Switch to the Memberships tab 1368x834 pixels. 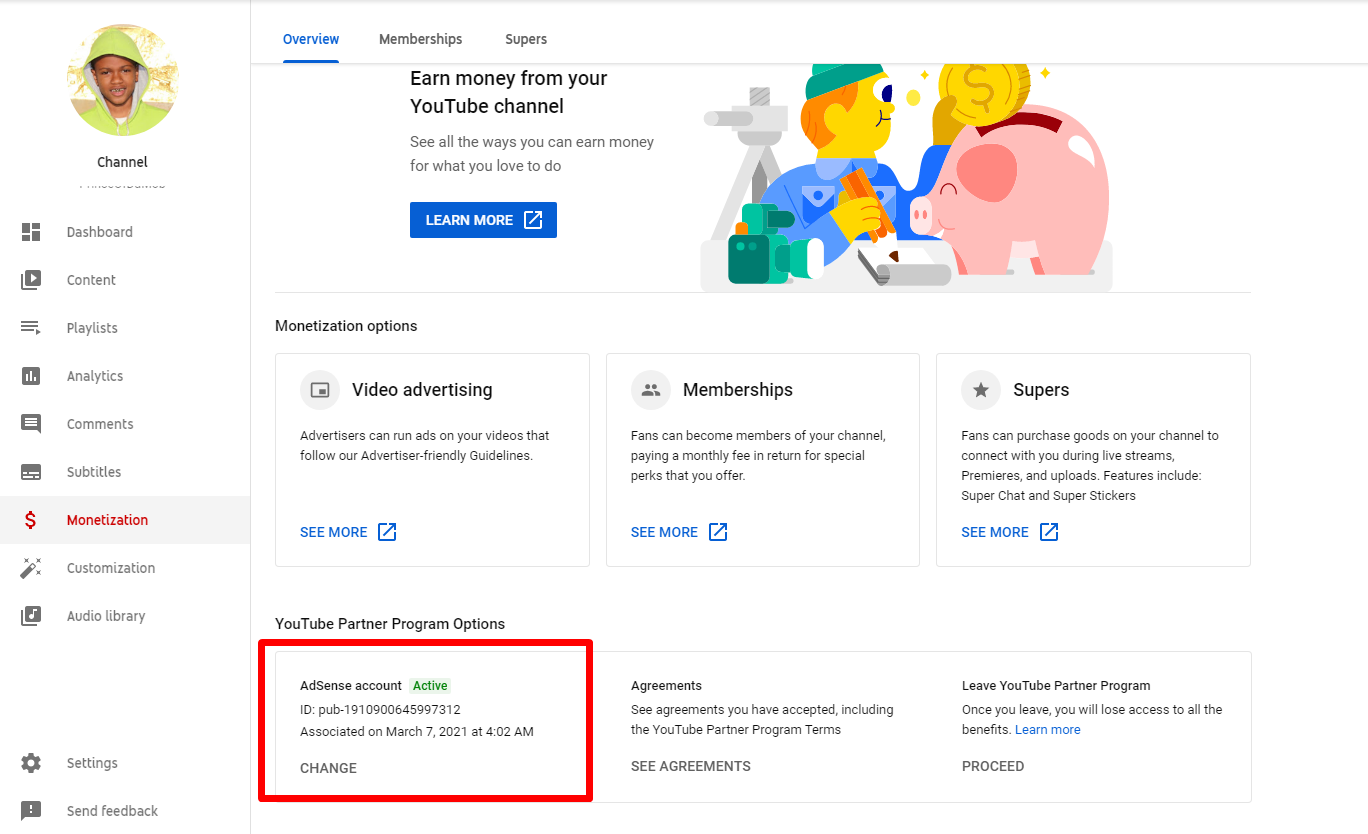(421, 39)
